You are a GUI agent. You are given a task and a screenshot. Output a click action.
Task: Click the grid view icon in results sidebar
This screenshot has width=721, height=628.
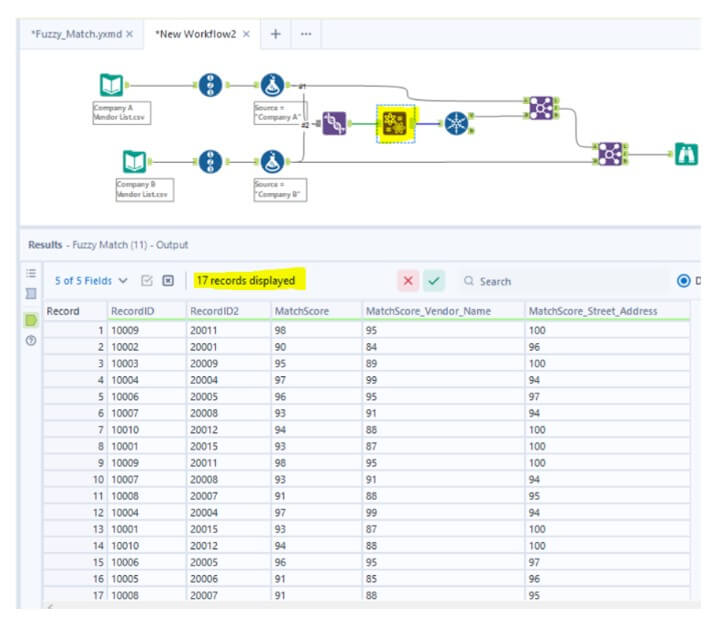[31, 293]
